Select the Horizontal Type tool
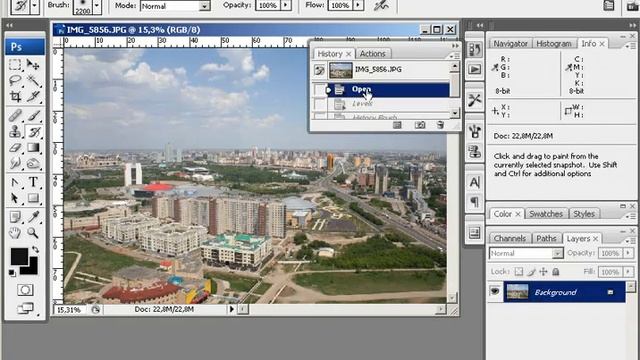The width and height of the screenshot is (640, 360). 33,182
